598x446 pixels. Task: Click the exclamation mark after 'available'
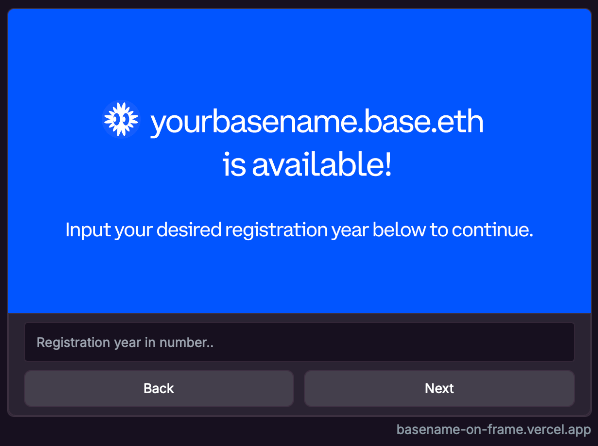388,164
